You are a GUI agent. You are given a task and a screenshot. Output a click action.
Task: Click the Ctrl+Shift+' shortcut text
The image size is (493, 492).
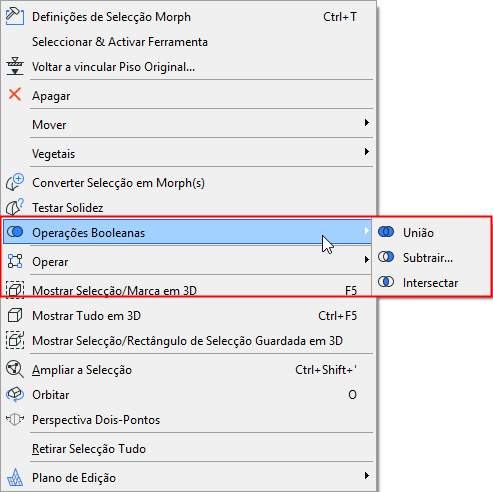click(x=326, y=369)
